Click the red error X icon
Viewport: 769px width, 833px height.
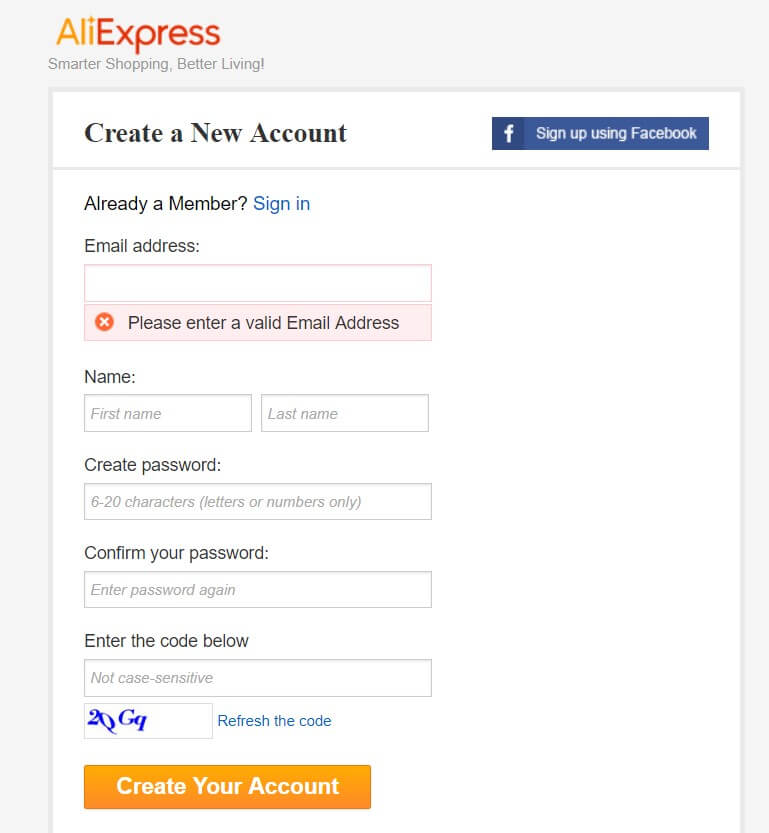click(104, 322)
